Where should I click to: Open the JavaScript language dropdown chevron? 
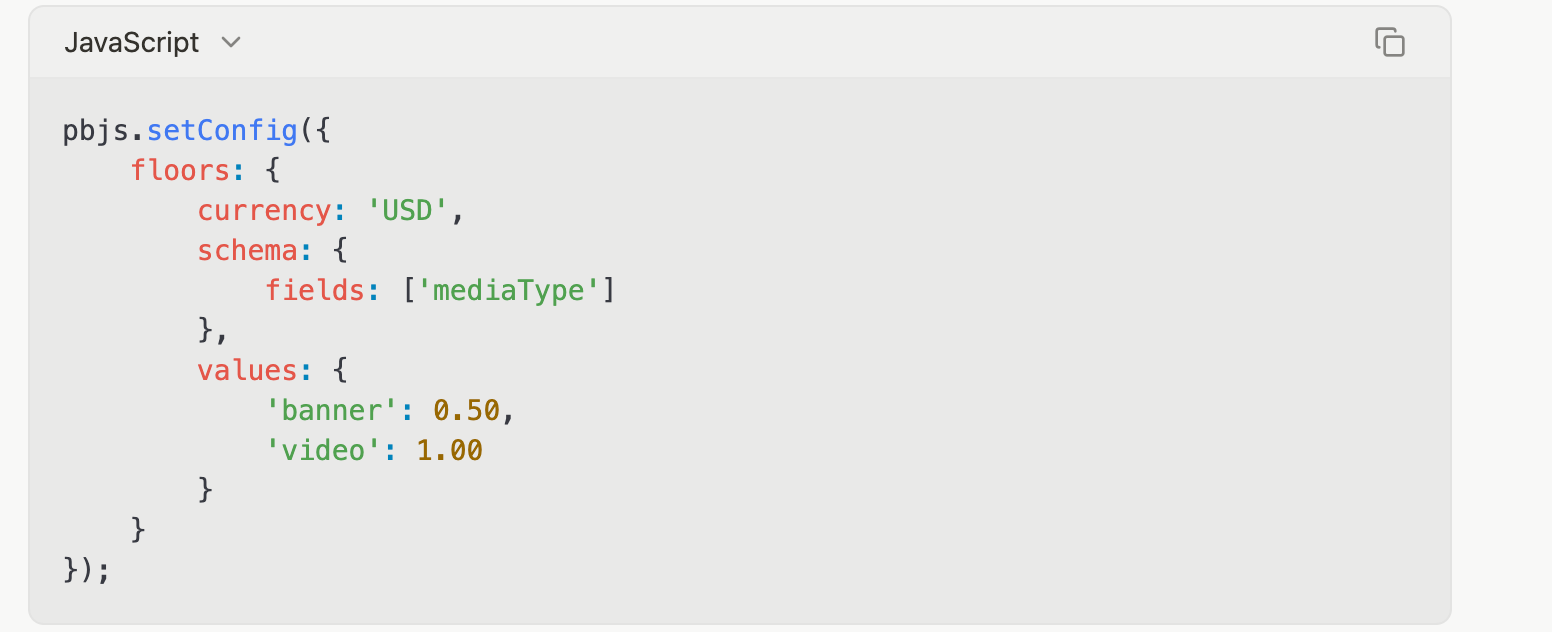click(231, 43)
